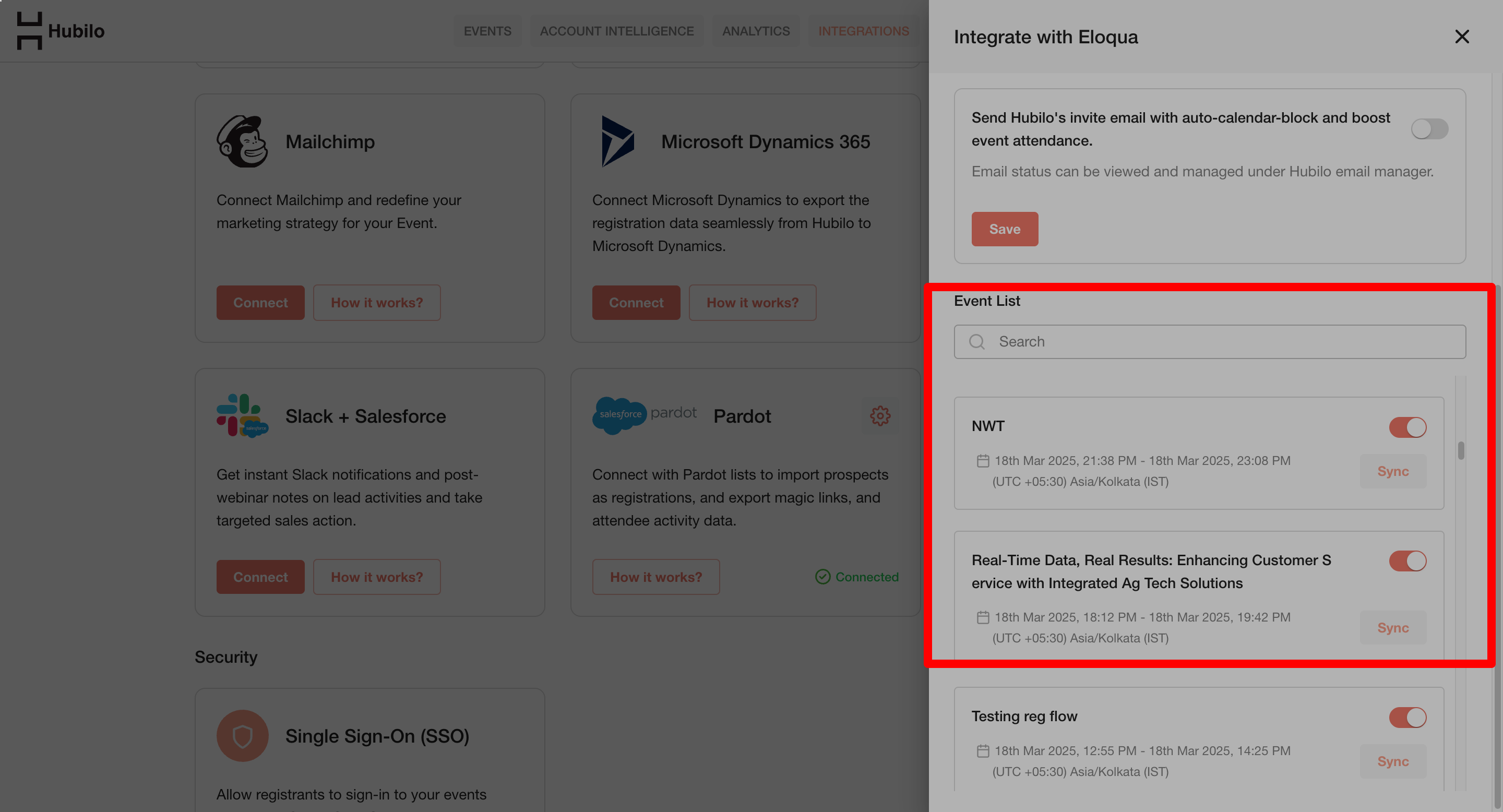Image resolution: width=1503 pixels, height=812 pixels.
Task: View how Mailchimp works
Action: coord(377,303)
